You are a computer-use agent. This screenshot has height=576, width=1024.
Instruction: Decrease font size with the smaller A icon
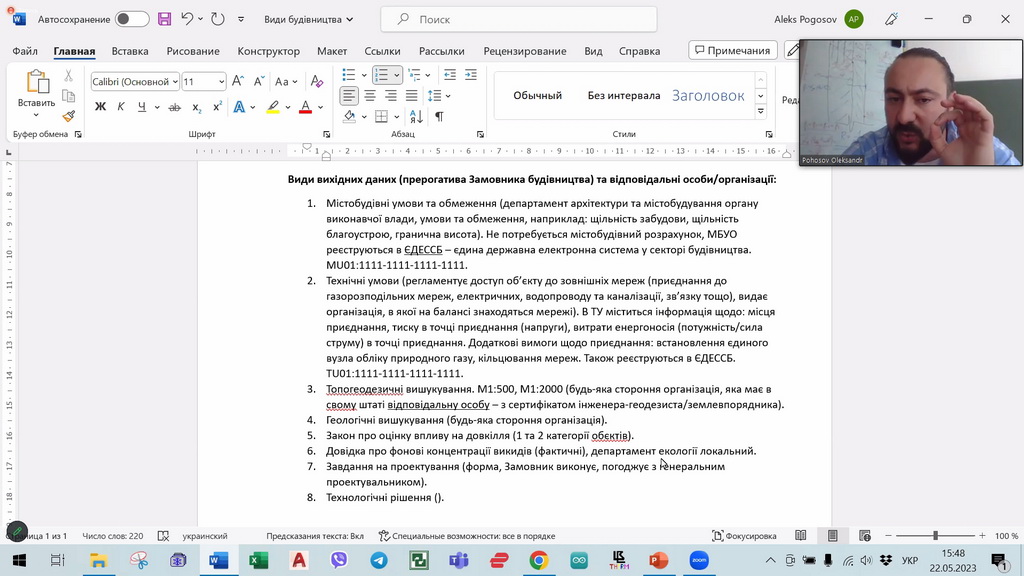259,81
